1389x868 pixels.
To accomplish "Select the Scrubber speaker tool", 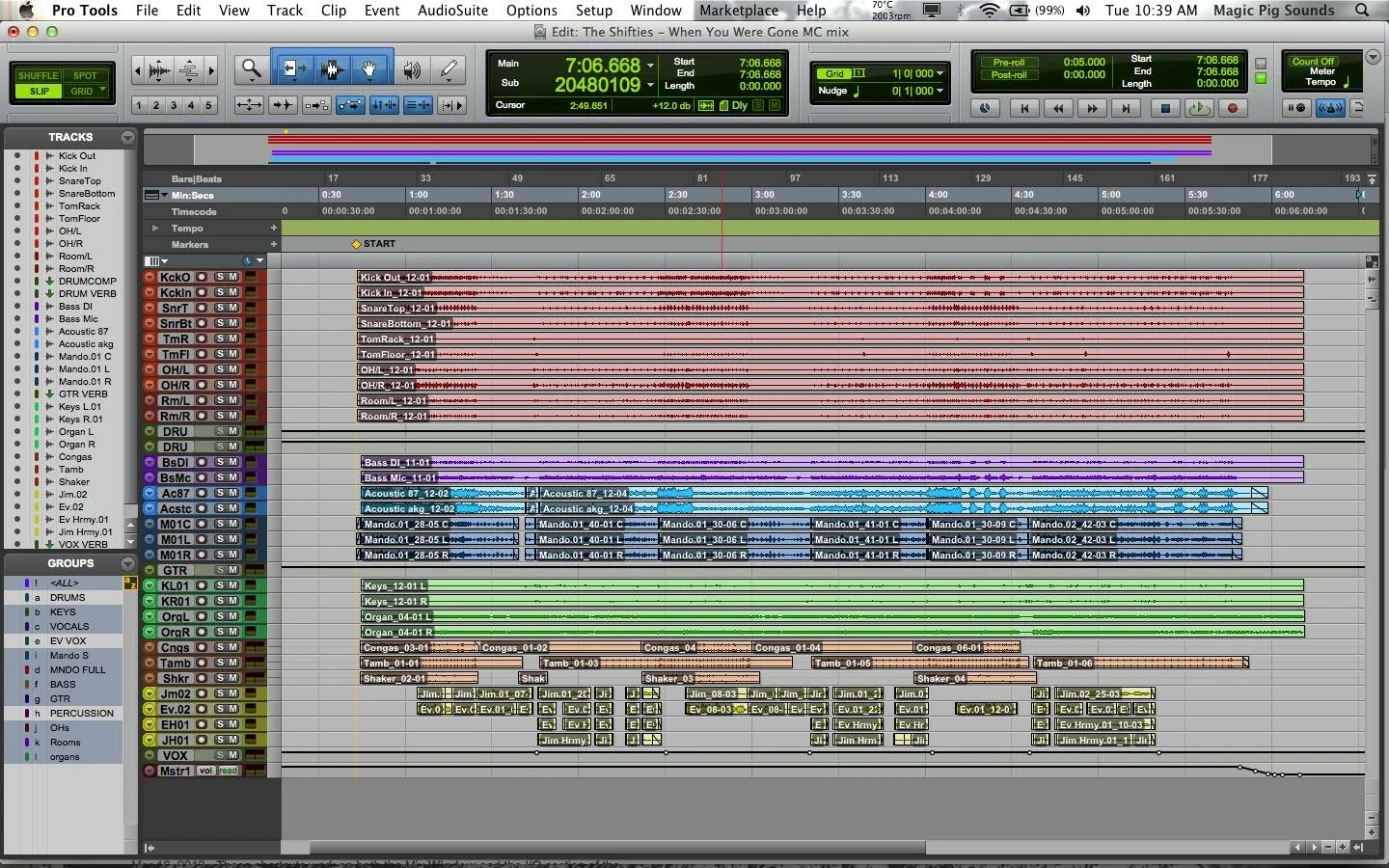I will [x=412, y=69].
